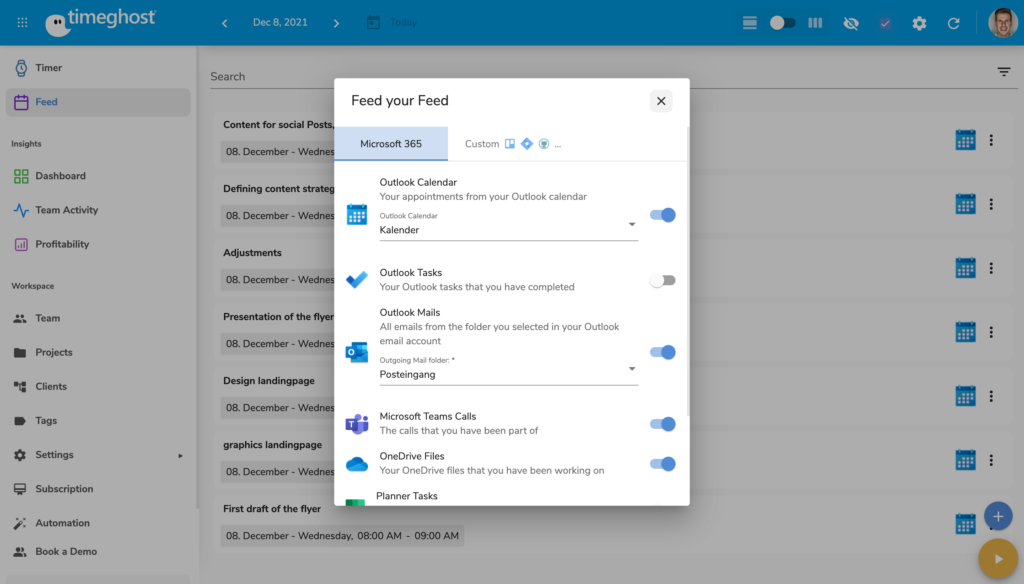1024x584 pixels.
Task: Click the OneDrive Files cloud icon
Action: click(x=356, y=464)
